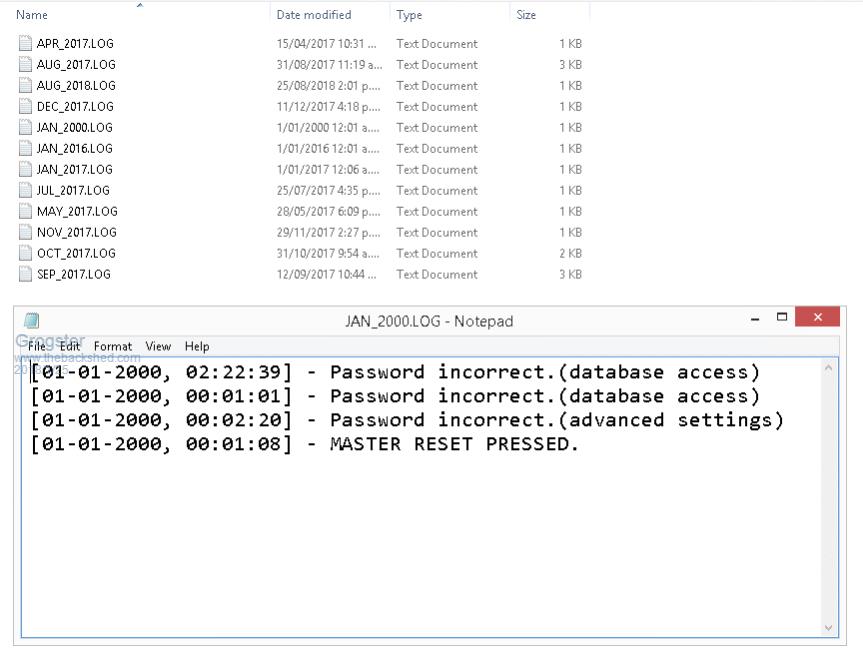Sort by Date modified column header
The image size is (863, 661).
(314, 15)
